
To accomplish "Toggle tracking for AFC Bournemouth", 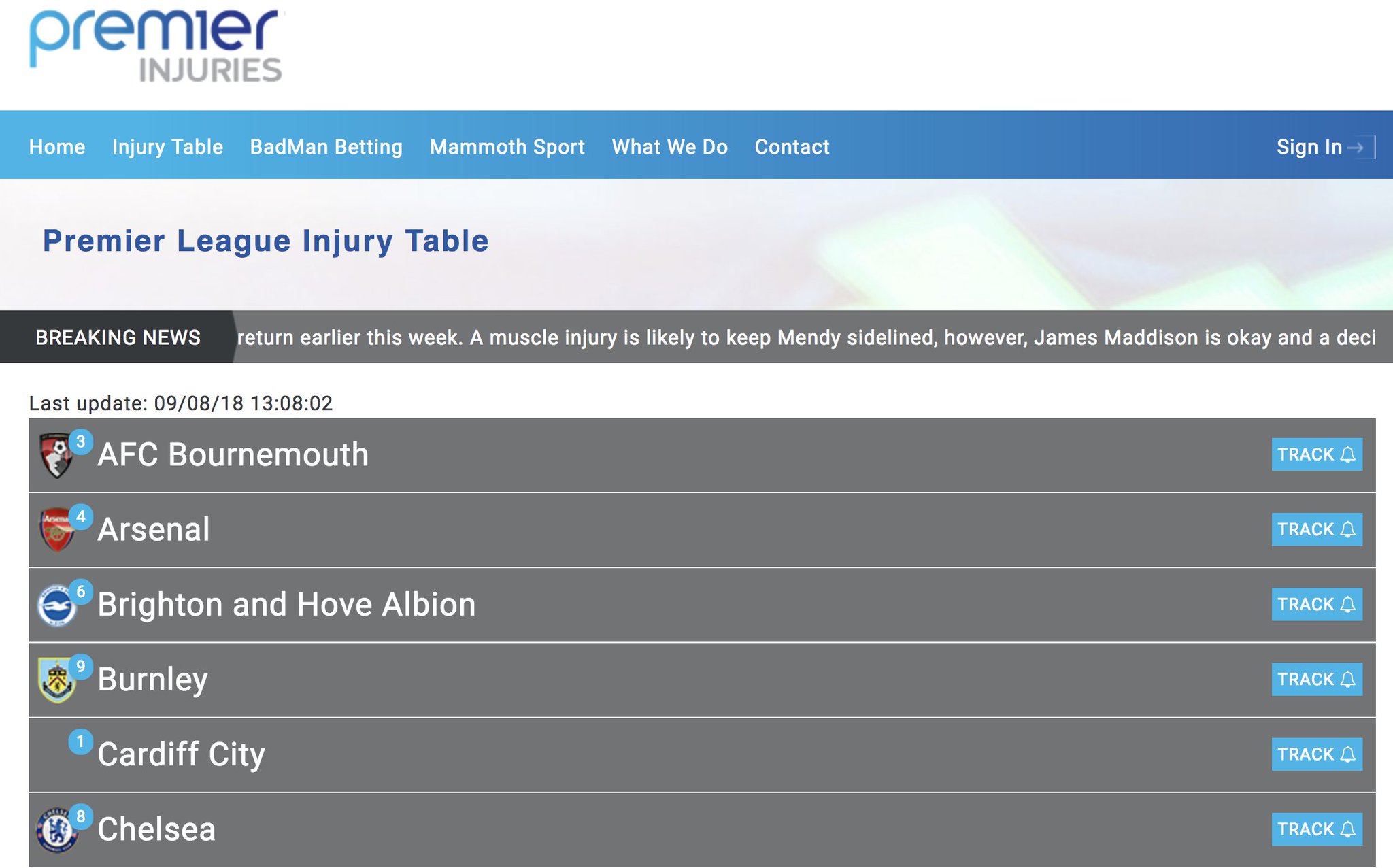I will [1316, 454].
